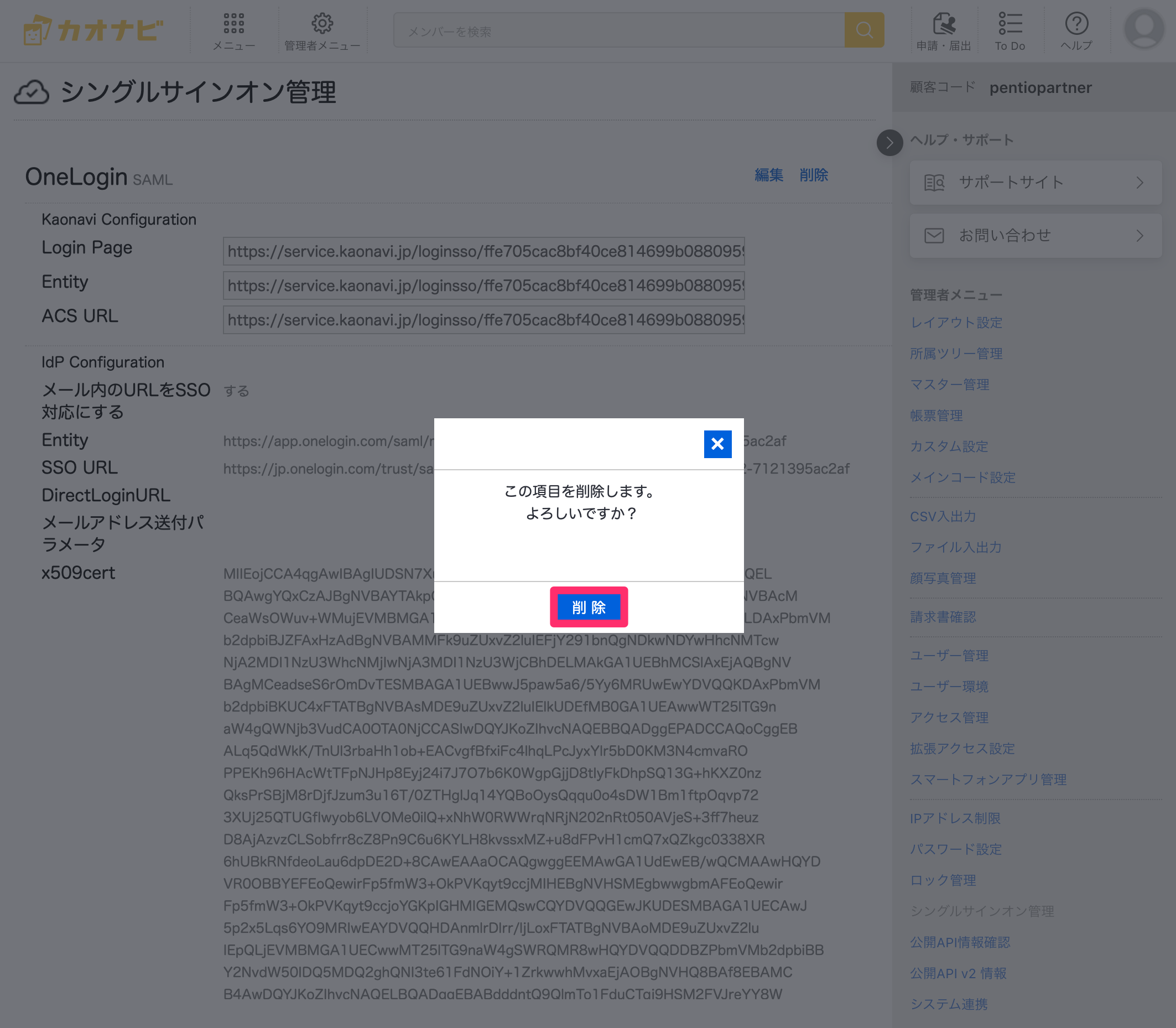Screen dimensions: 1176x1028
Task: Click the cloud icon beside シングルサインオン管理
Action: 32,92
